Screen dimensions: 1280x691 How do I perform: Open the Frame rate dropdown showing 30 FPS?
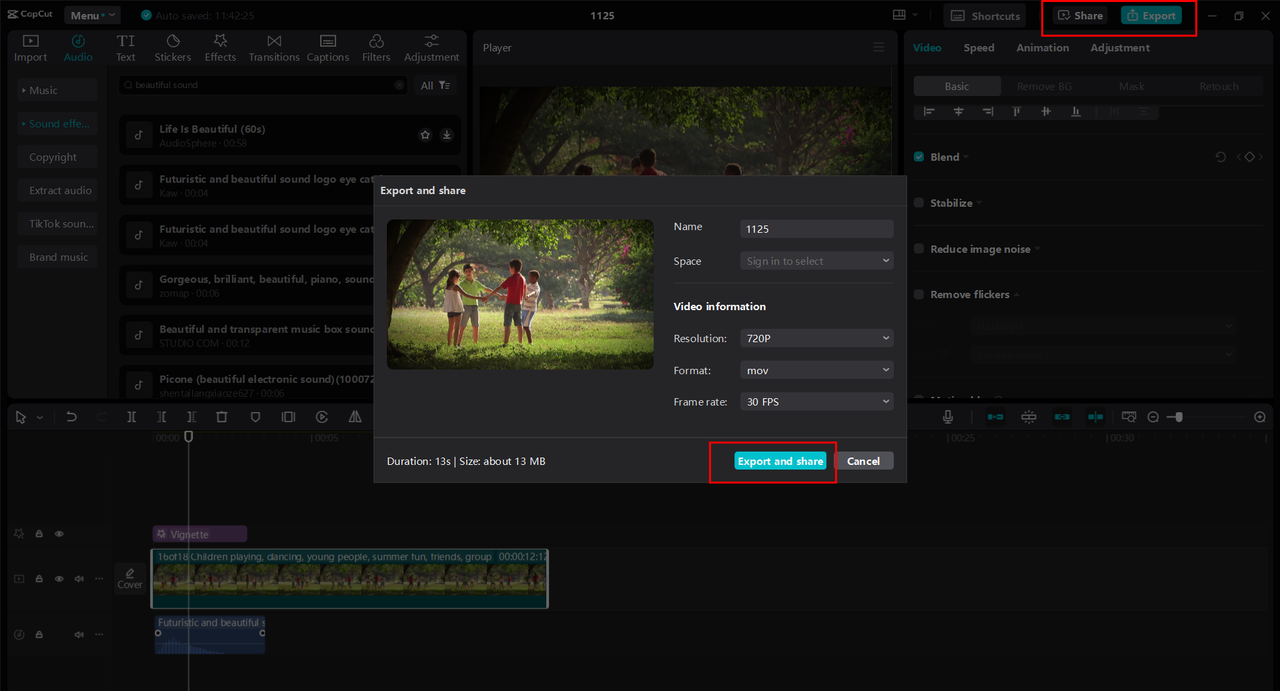[x=816, y=402]
